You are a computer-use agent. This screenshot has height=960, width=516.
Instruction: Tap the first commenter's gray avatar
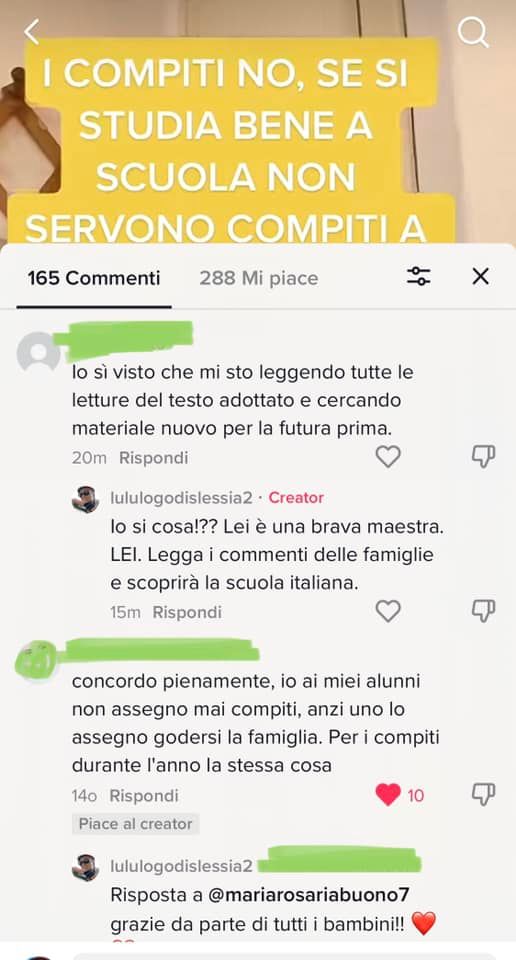pyautogui.click(x=38, y=352)
